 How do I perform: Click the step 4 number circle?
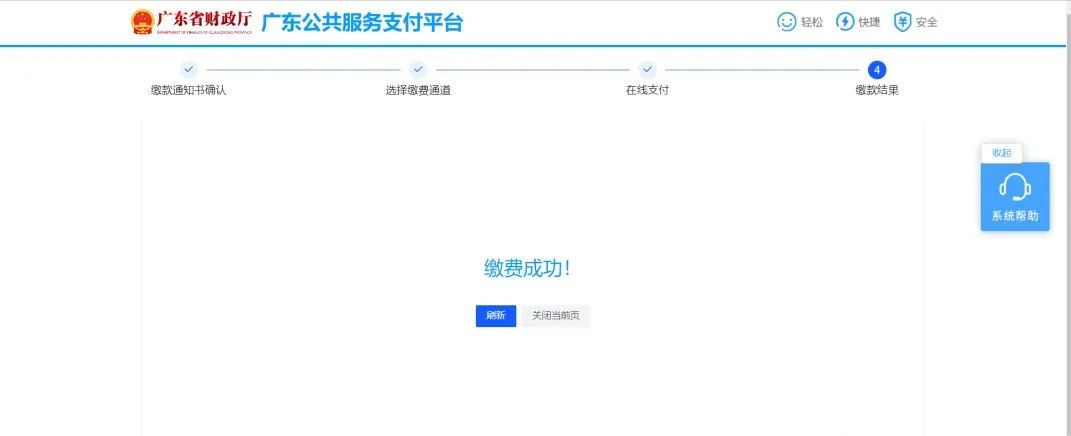pyautogui.click(x=877, y=69)
